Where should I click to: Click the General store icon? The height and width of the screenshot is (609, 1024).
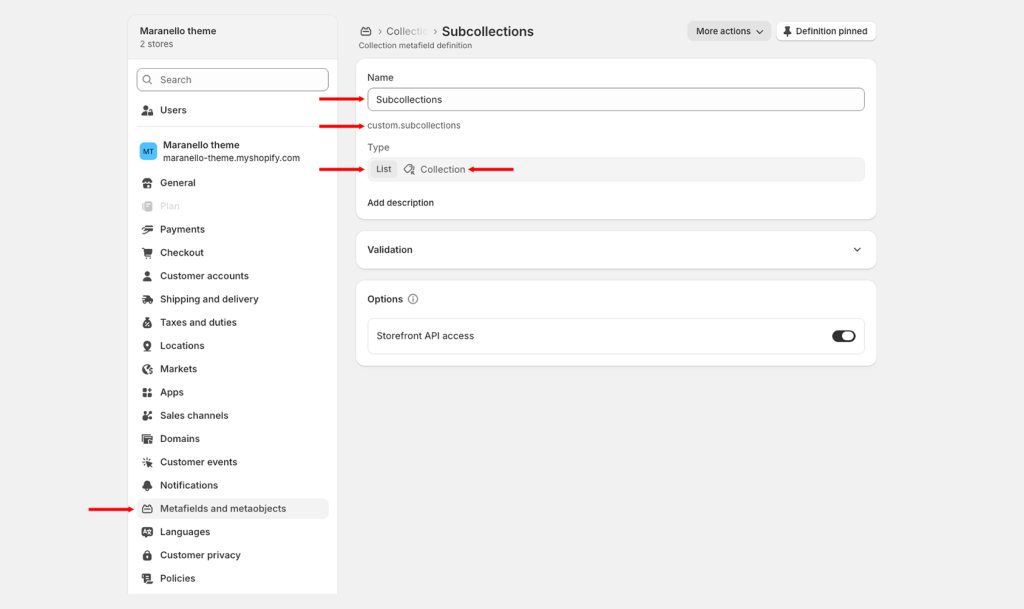coord(147,183)
